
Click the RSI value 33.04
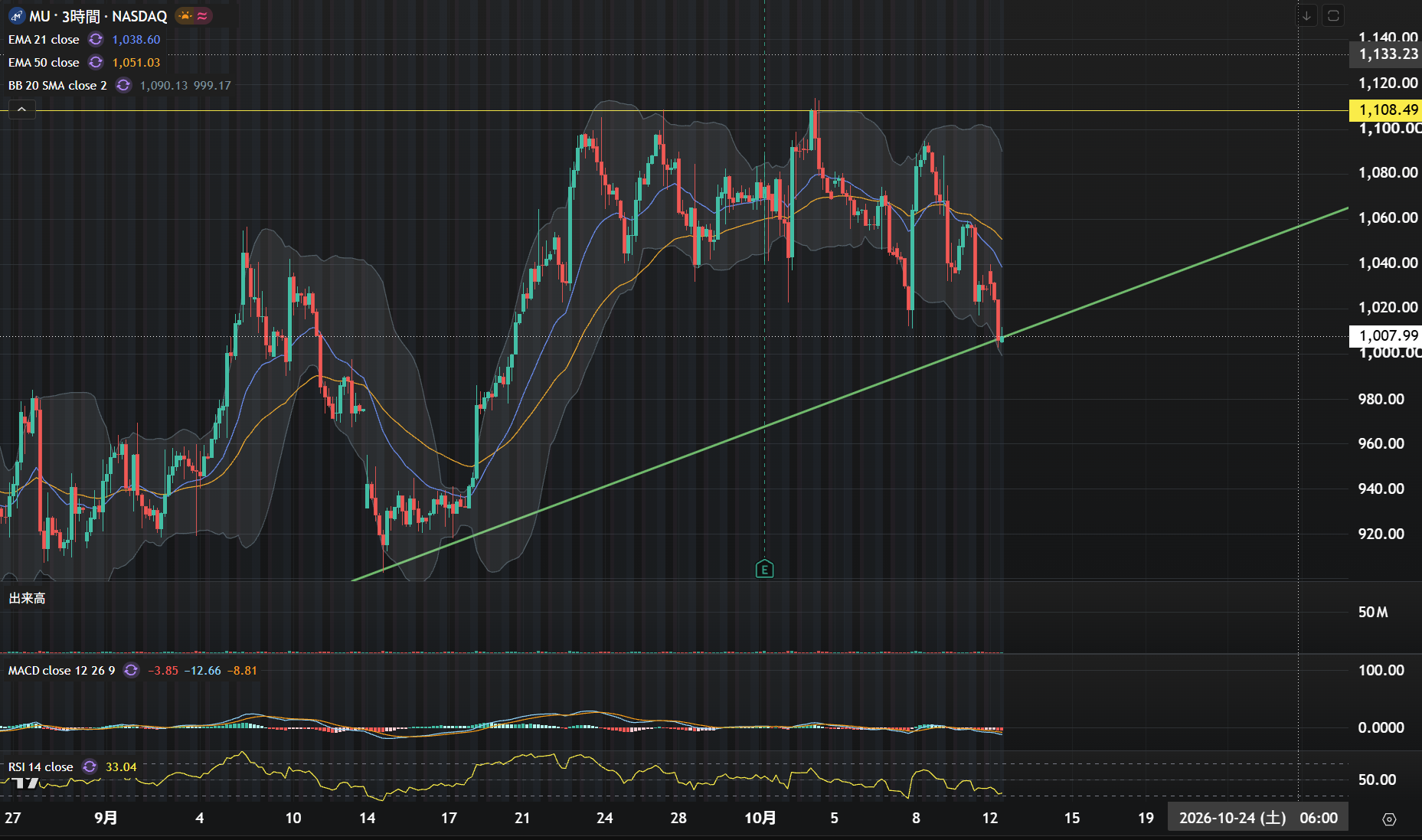121,766
